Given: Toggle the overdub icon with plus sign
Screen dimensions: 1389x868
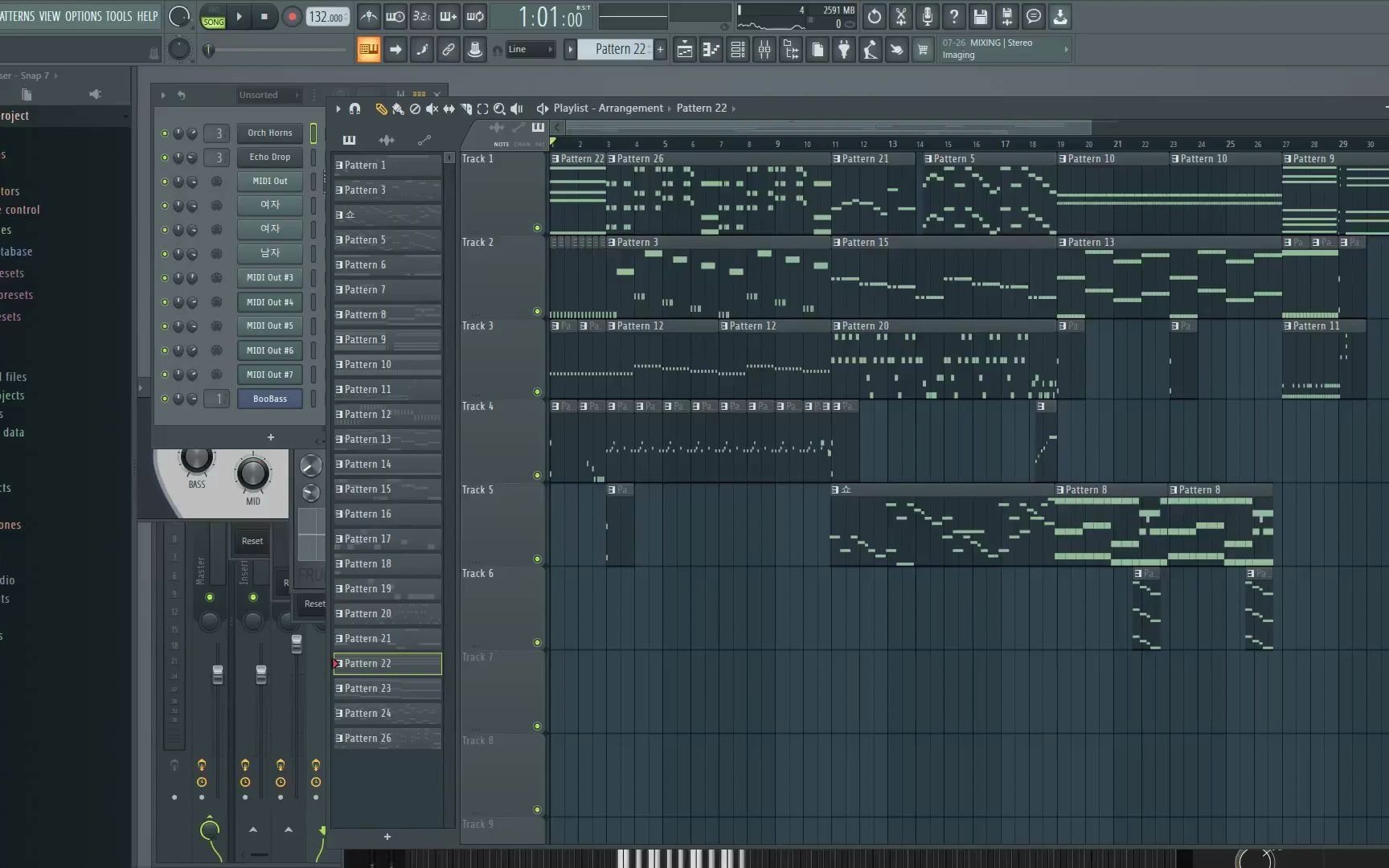Looking at the screenshot, I should (448, 16).
